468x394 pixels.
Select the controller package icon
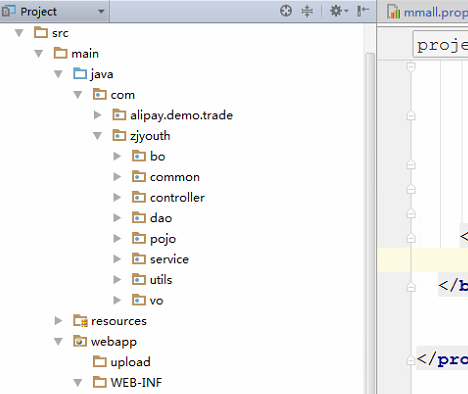pyautogui.click(x=139, y=197)
